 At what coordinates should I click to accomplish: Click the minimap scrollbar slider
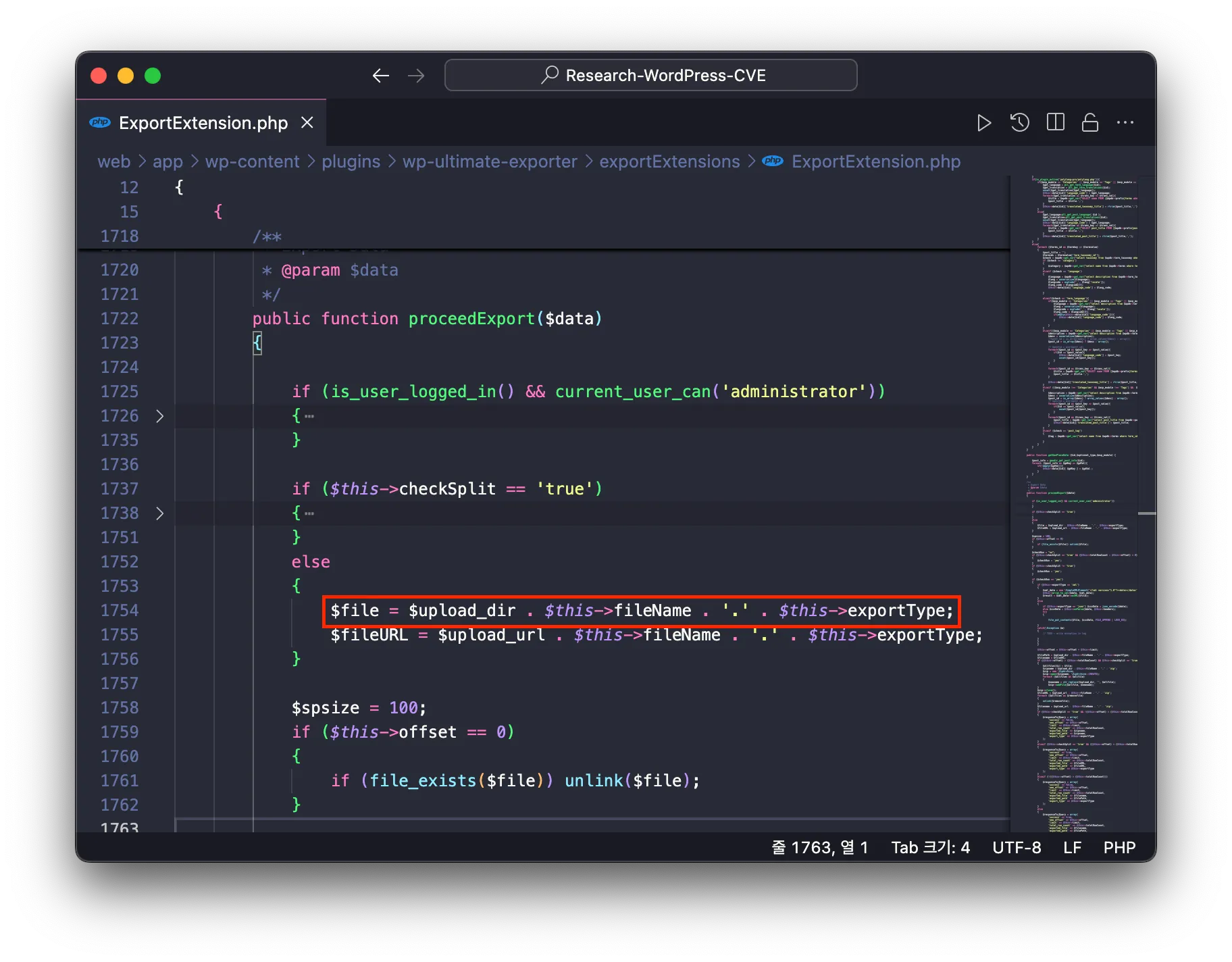[1146, 513]
